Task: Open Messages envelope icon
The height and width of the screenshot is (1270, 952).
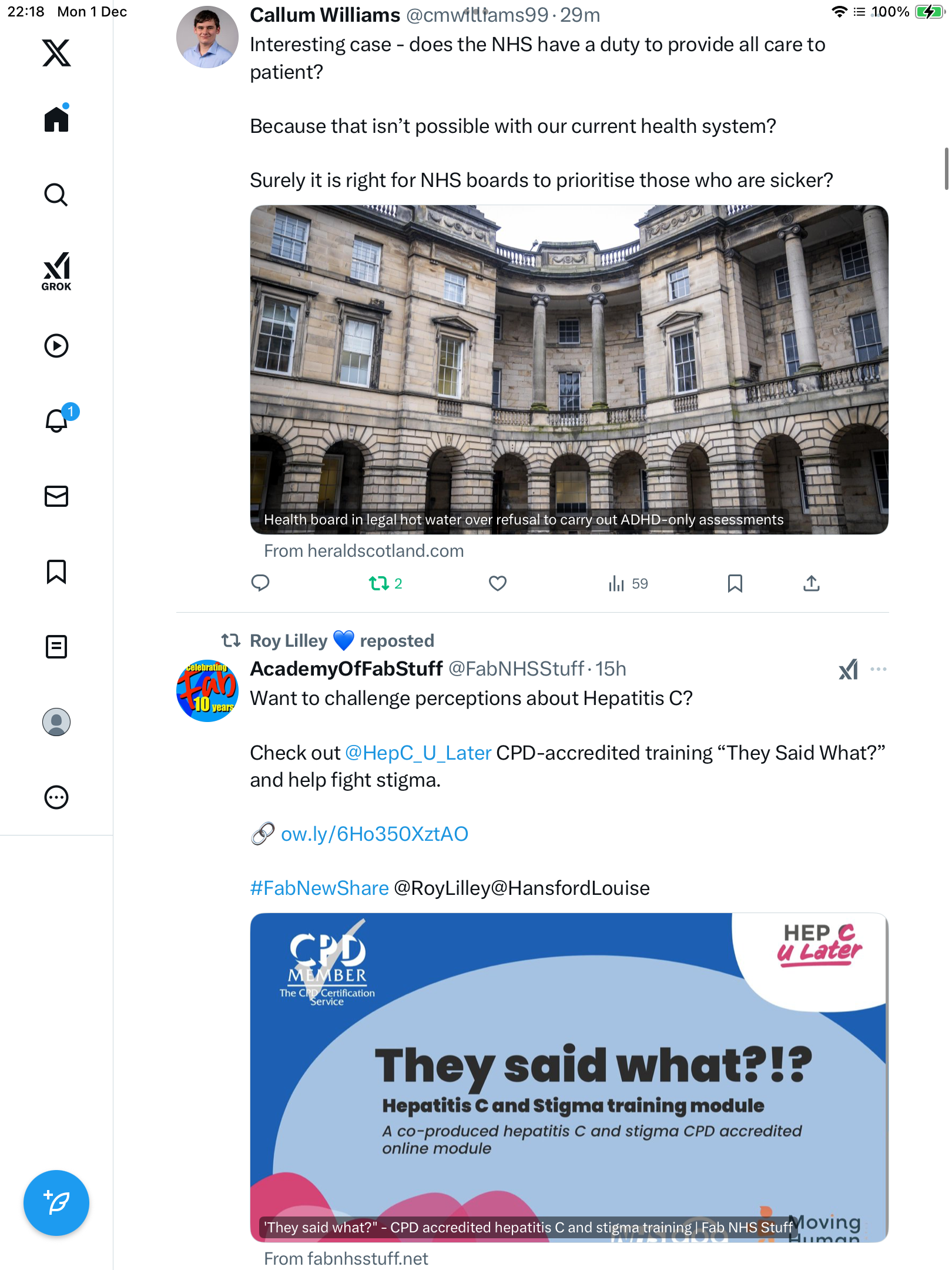Action: 56,496
